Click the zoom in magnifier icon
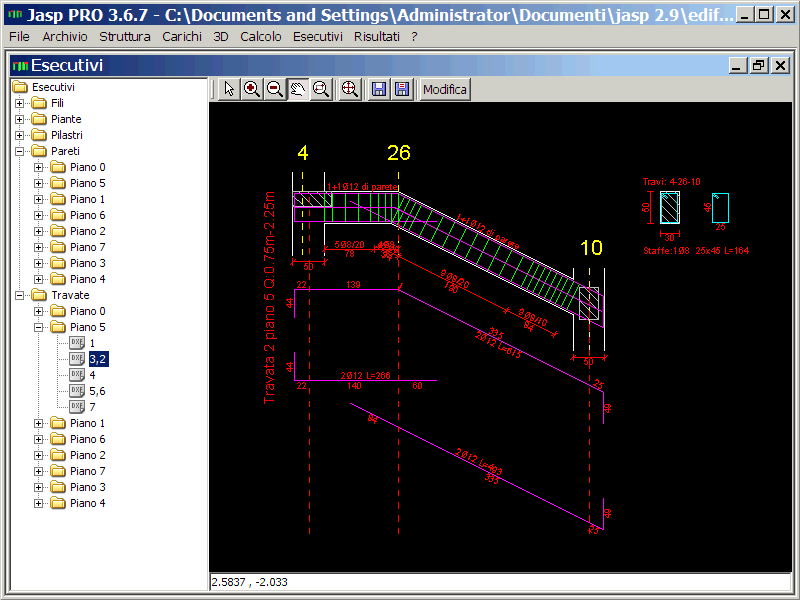Screen dimensions: 800x600 pos(252,89)
